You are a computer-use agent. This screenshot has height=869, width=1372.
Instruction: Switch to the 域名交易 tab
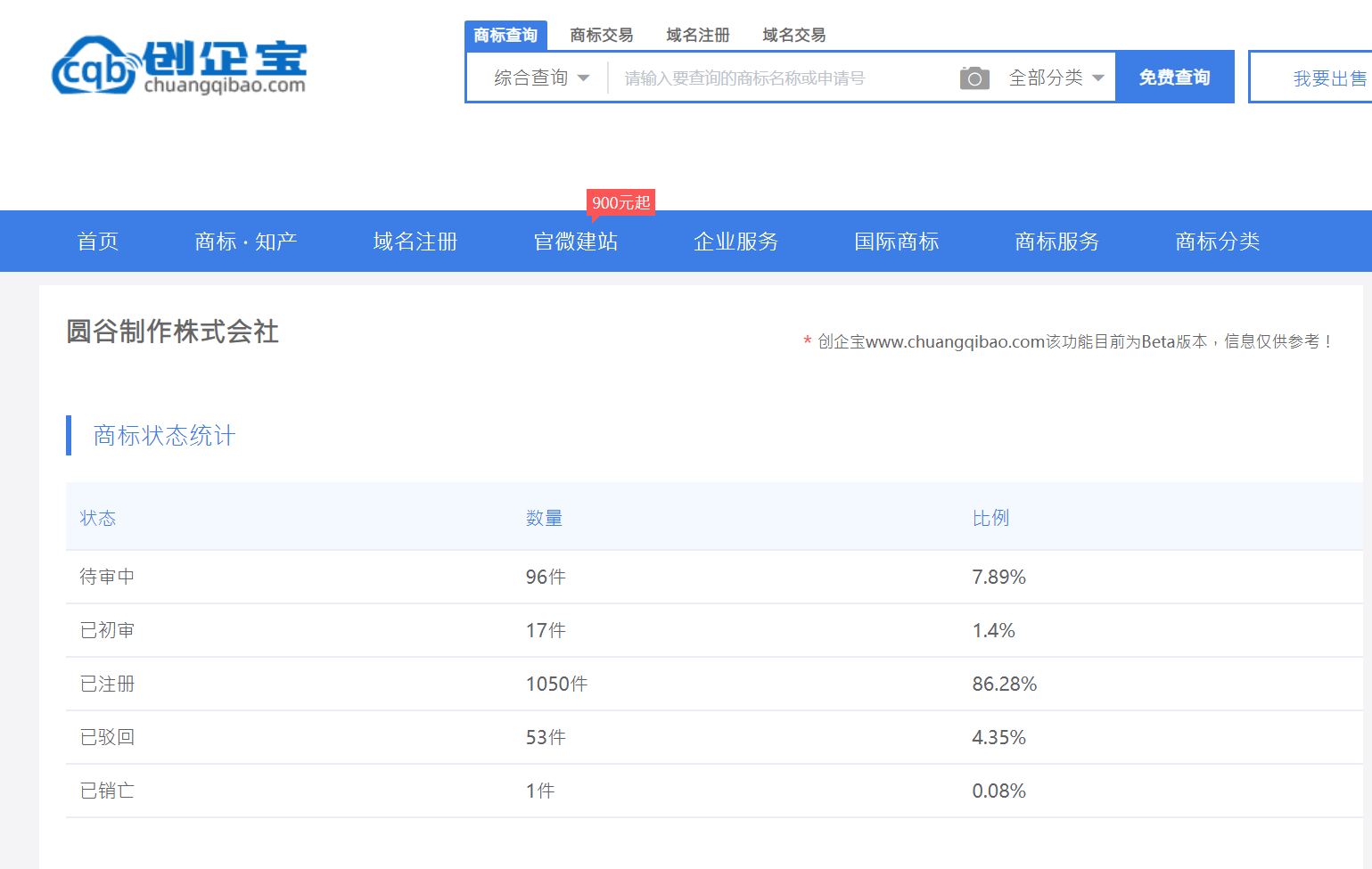(x=794, y=35)
